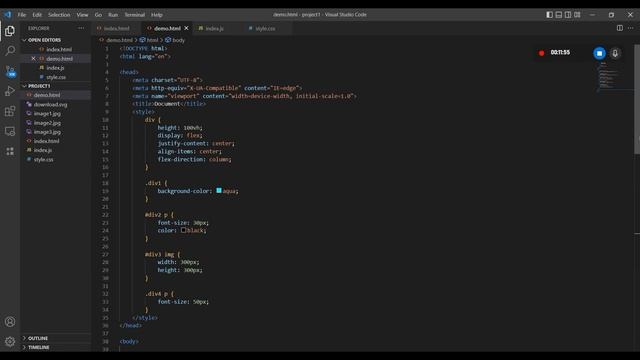Open Customize Layout button in title bar

(577, 15)
